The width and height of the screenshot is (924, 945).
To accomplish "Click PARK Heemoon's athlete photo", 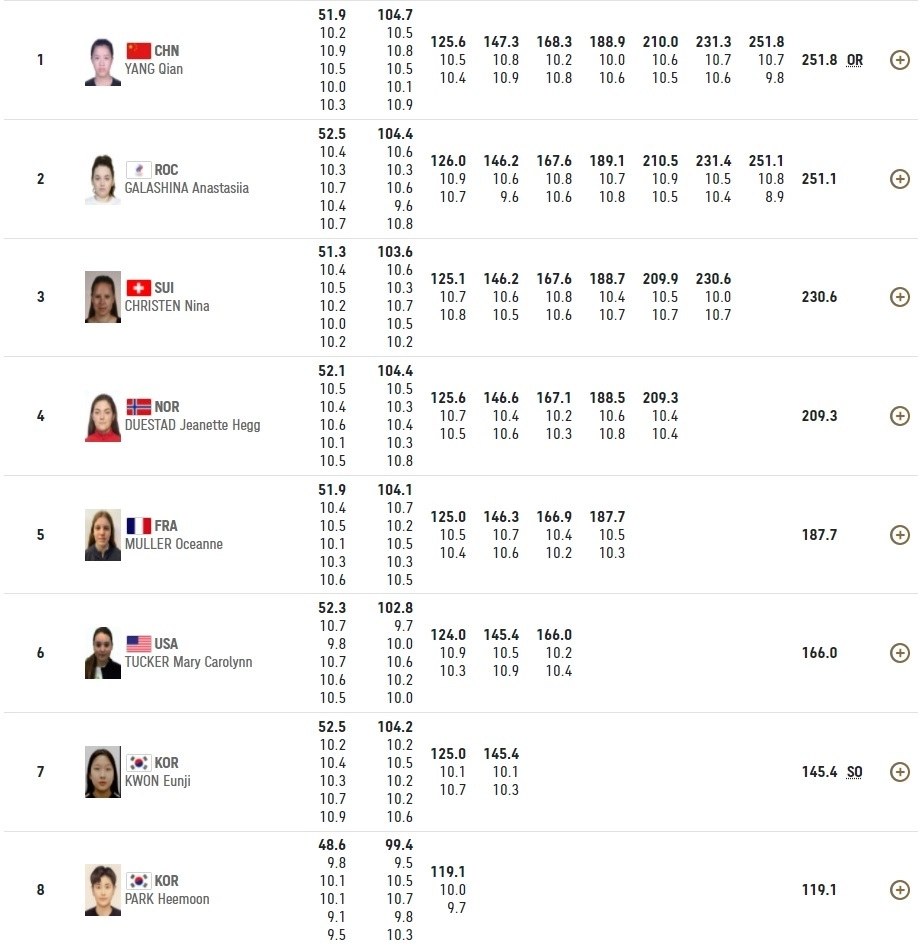I will pos(102,890).
